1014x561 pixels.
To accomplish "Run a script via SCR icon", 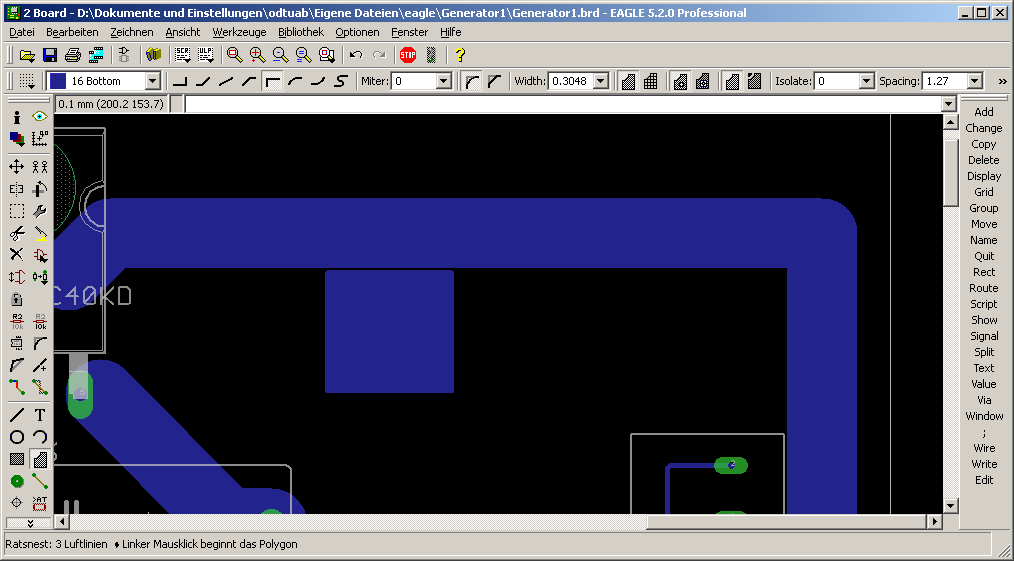I will [183, 55].
